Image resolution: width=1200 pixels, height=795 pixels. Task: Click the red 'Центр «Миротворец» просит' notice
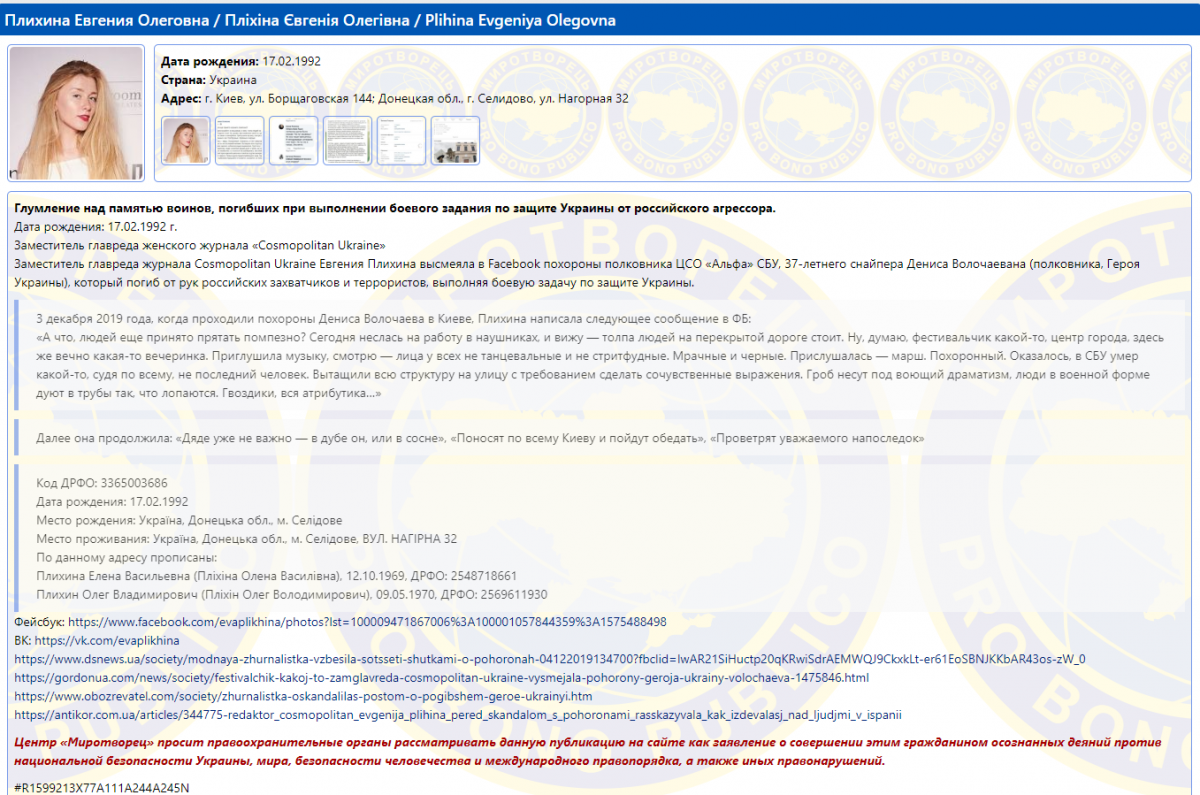pos(588,752)
